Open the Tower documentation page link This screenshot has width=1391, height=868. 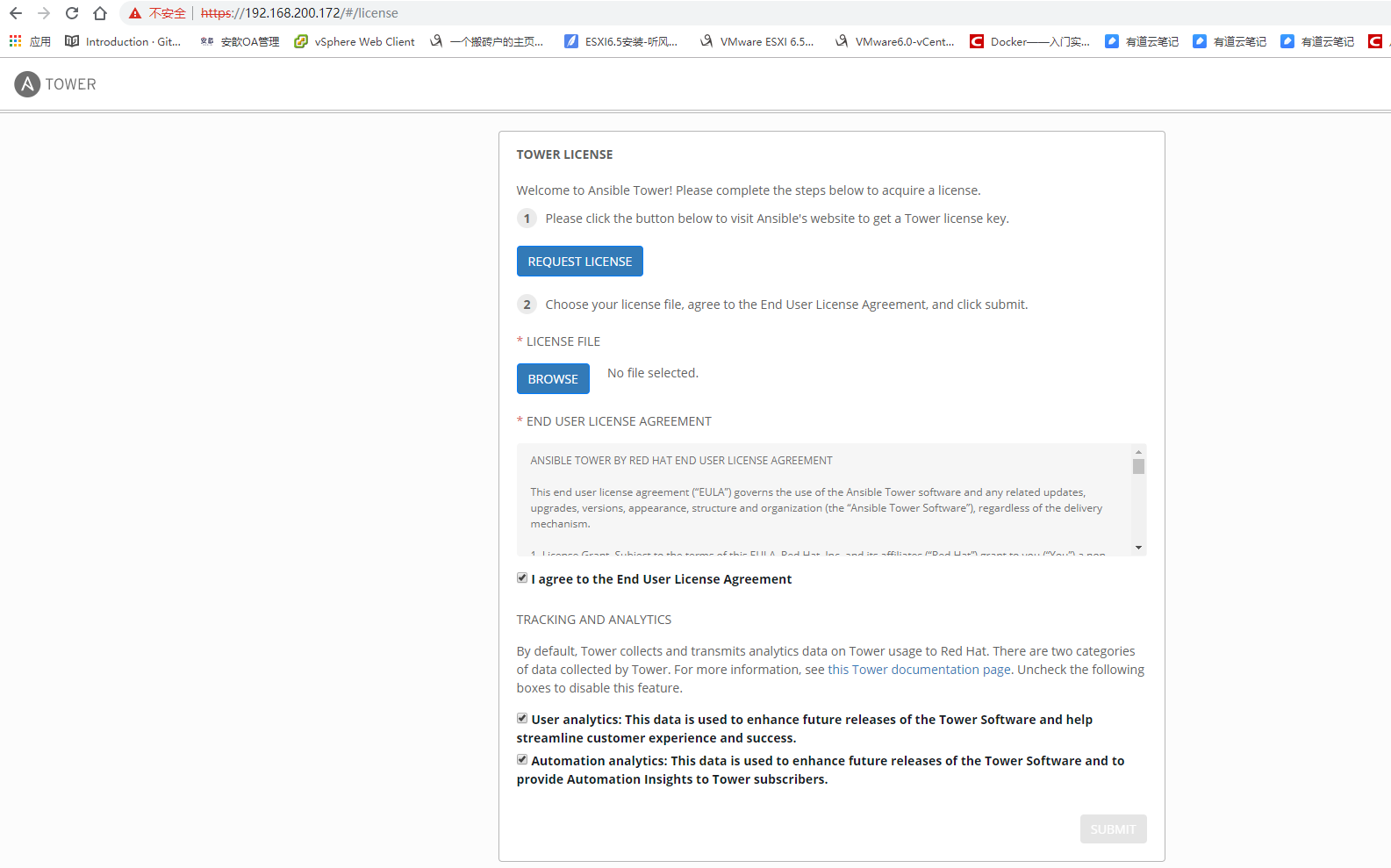pos(919,670)
